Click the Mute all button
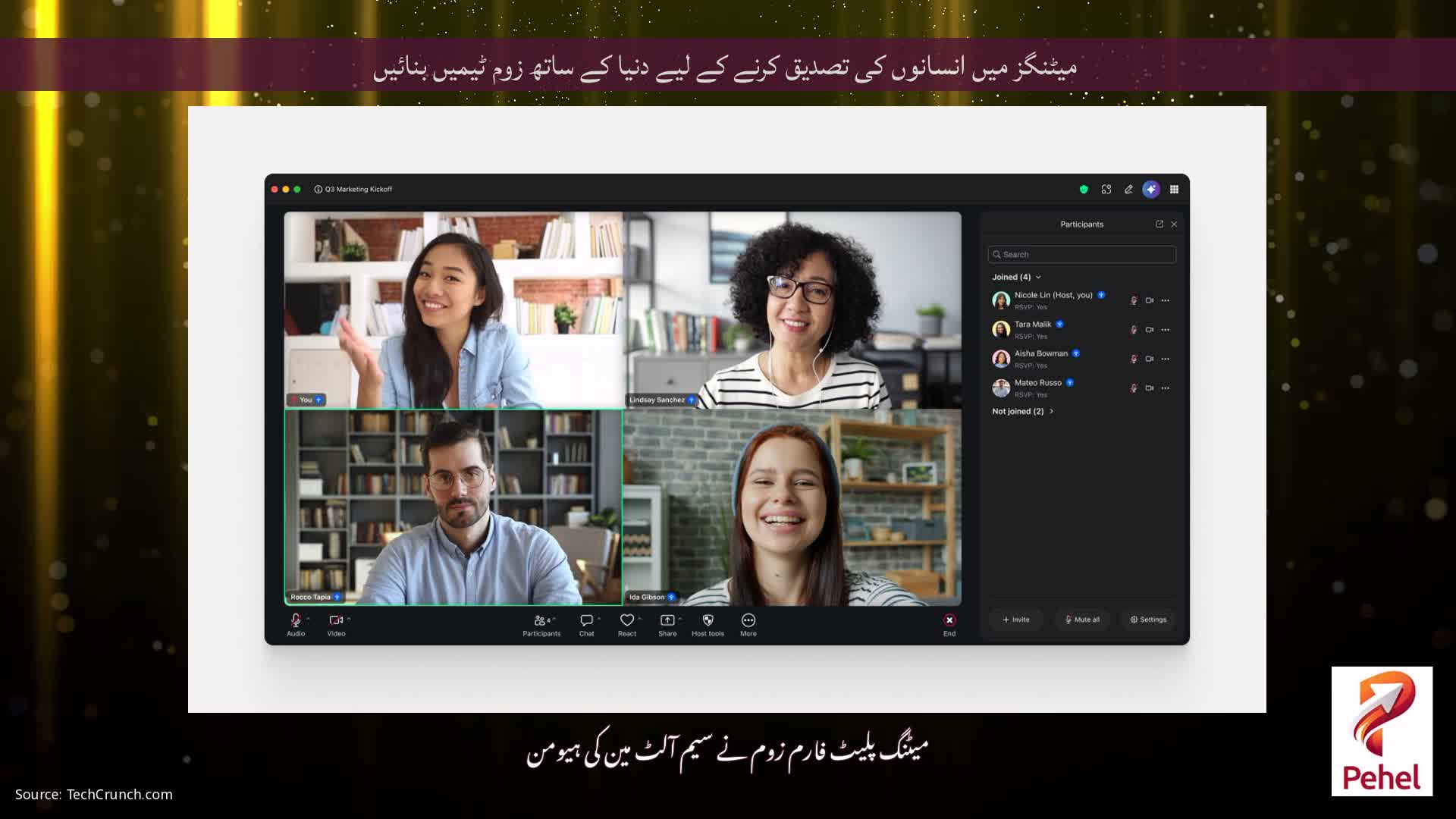Image resolution: width=1456 pixels, height=819 pixels. (1082, 620)
